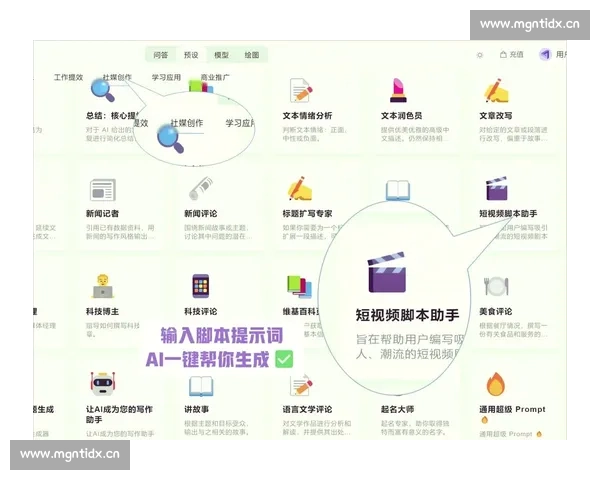This screenshot has height=480, width=600.
Task: Switch to the 问答 tab
Action: click(x=161, y=55)
